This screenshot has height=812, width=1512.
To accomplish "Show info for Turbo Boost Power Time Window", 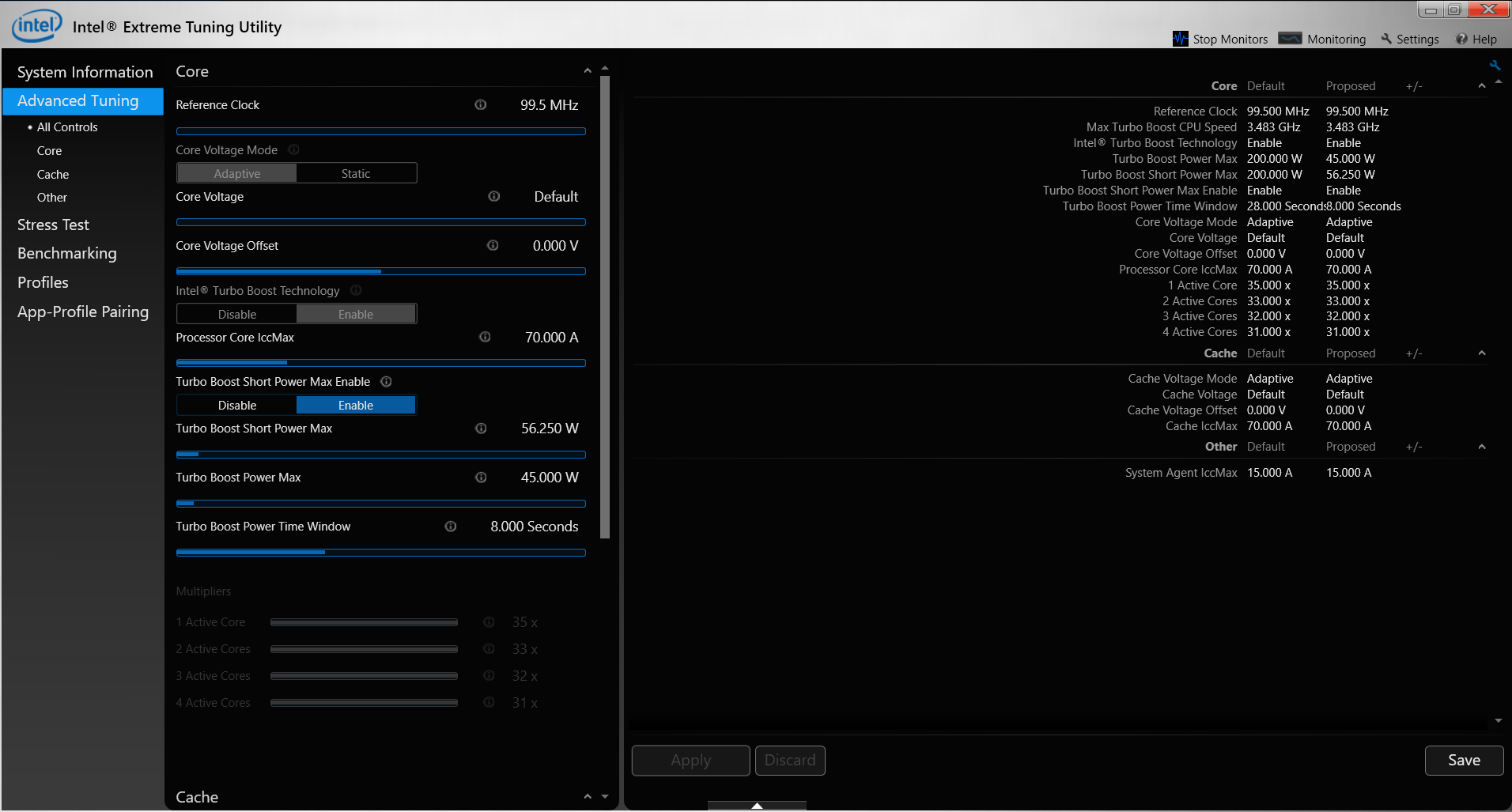I will [x=451, y=527].
